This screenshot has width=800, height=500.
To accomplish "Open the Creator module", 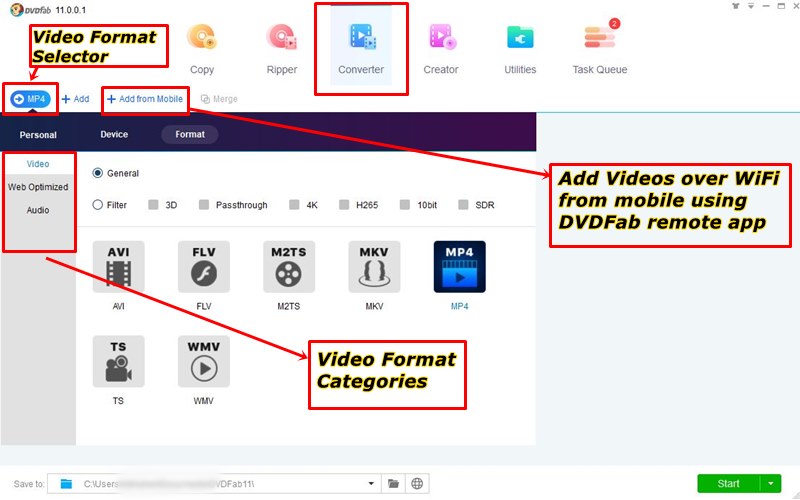I will tap(441, 49).
